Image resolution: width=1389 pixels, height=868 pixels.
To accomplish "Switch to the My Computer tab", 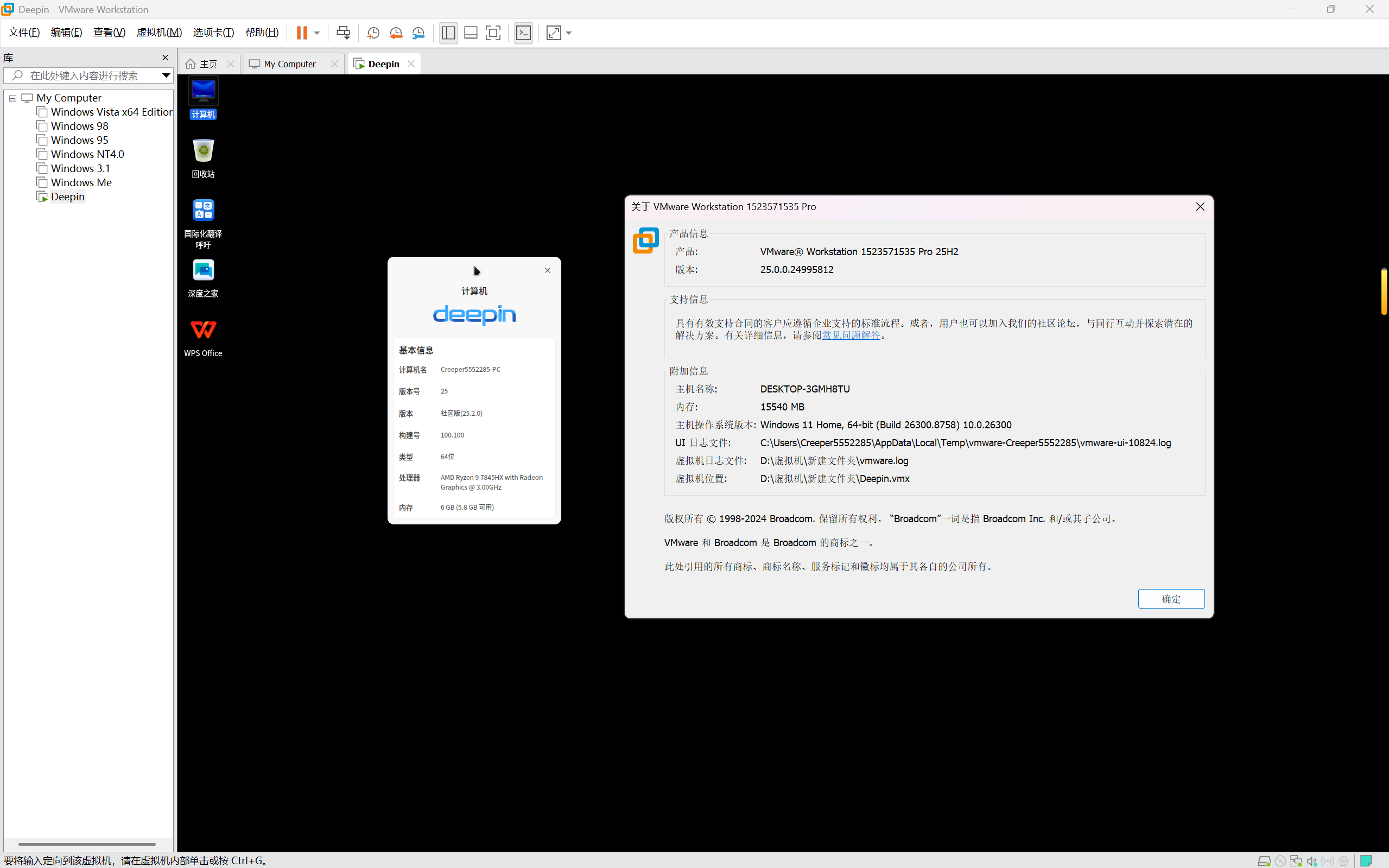I will pyautogui.click(x=290, y=64).
